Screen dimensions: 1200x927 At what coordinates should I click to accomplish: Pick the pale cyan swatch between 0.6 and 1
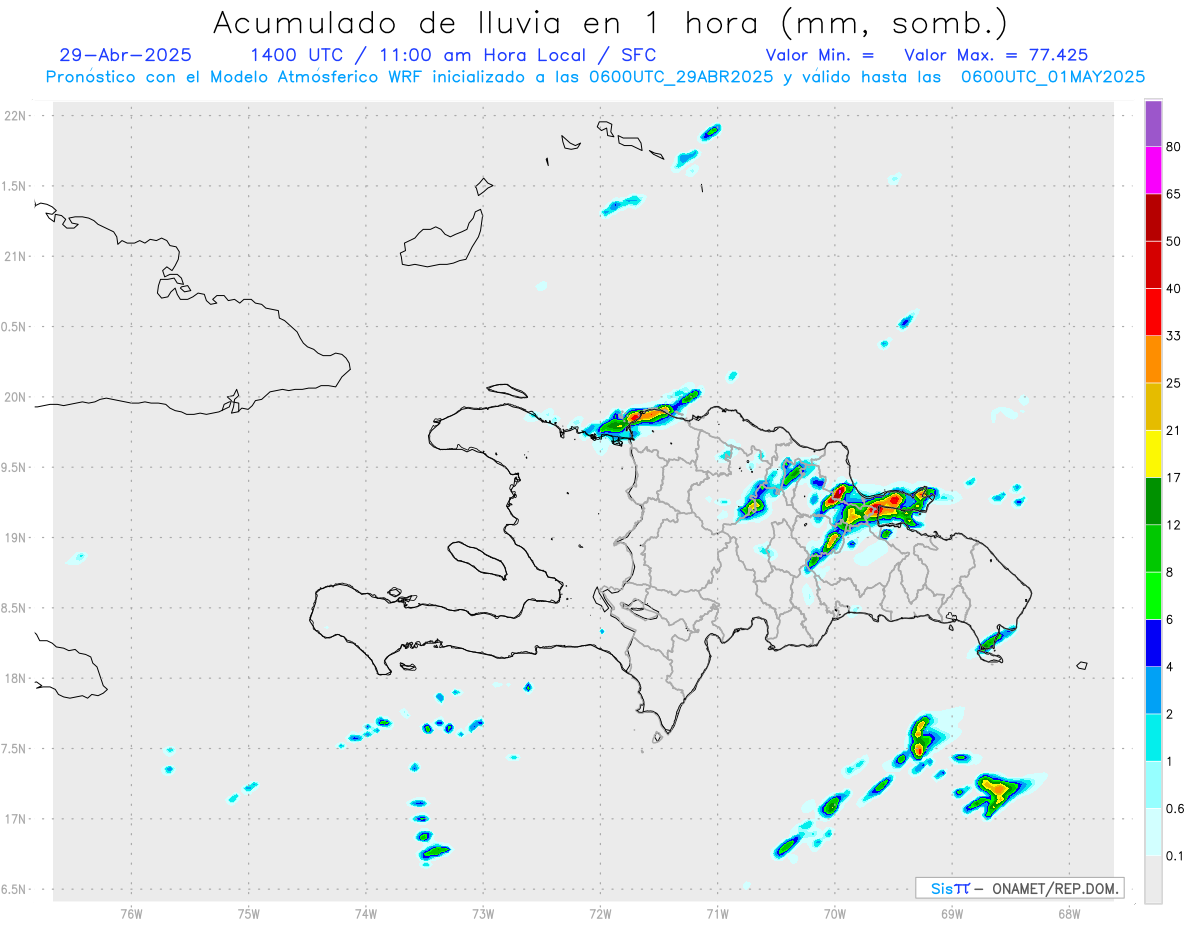coord(1153,784)
